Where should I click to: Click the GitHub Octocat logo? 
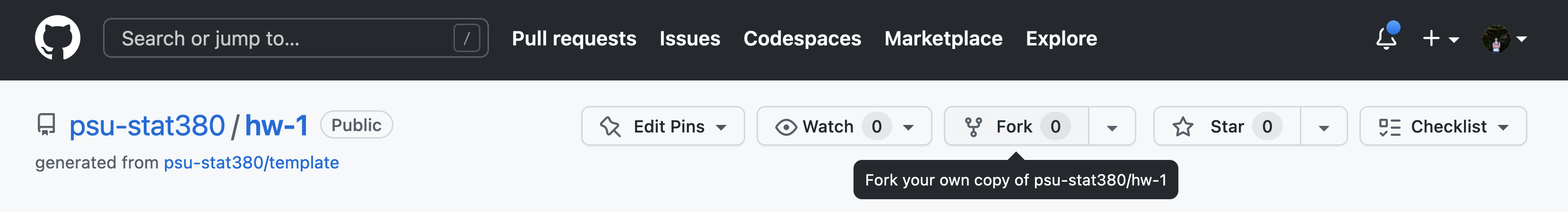click(57, 38)
